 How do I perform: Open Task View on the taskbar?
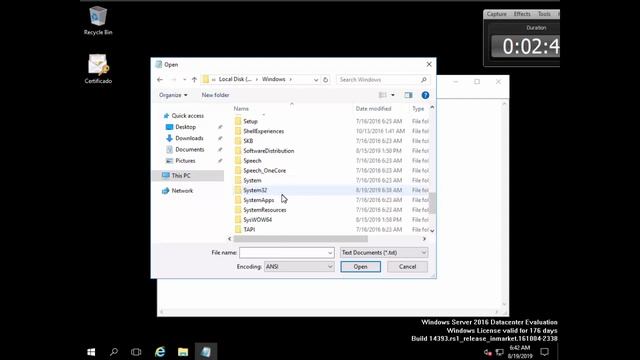pos(136,352)
